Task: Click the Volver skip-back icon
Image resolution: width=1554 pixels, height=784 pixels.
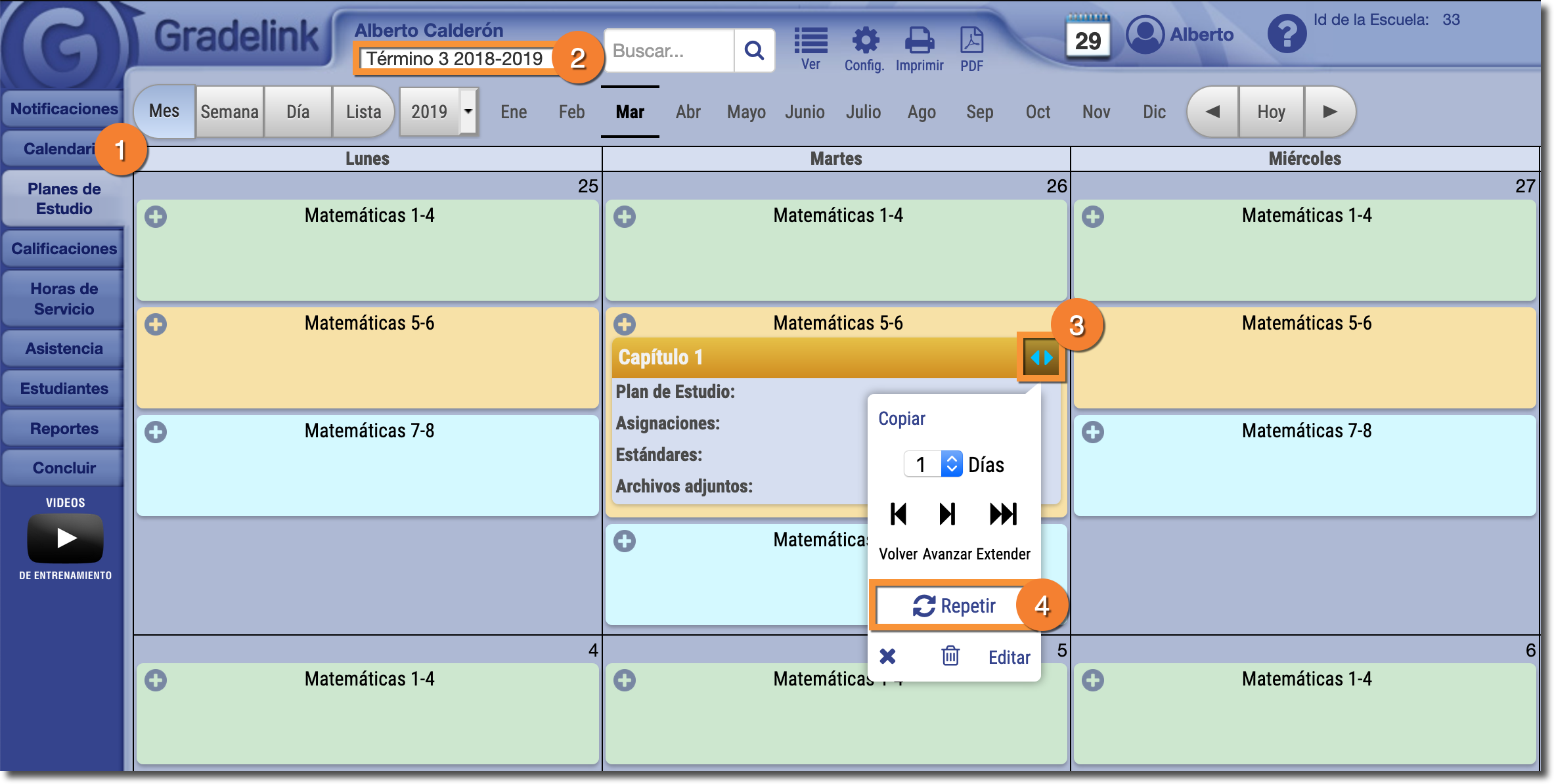Action: (898, 514)
